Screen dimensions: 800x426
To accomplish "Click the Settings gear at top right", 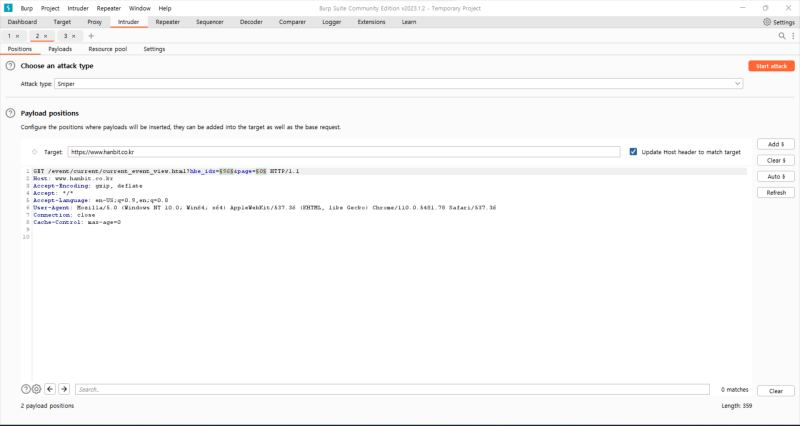I will pos(779,22).
